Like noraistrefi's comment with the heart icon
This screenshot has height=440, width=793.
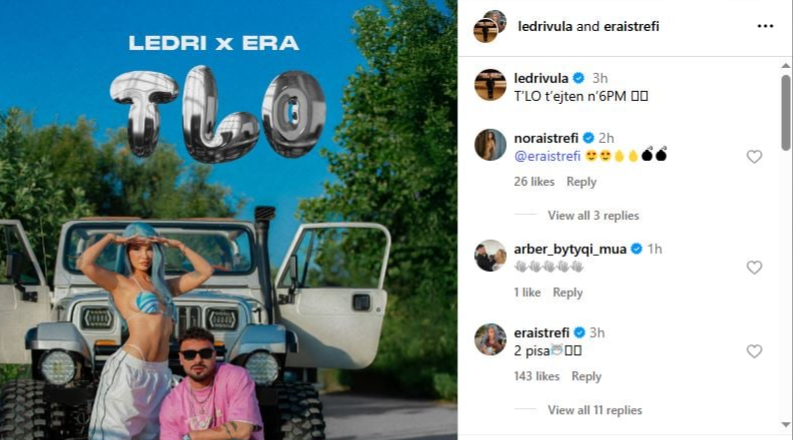pyautogui.click(x=754, y=157)
